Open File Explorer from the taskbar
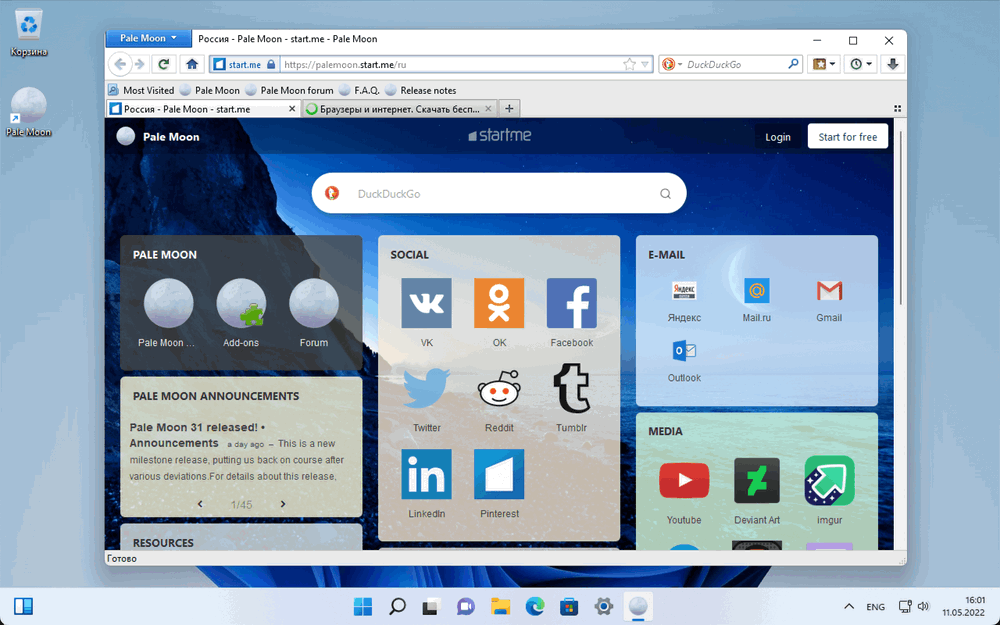1000x625 pixels. (x=501, y=607)
